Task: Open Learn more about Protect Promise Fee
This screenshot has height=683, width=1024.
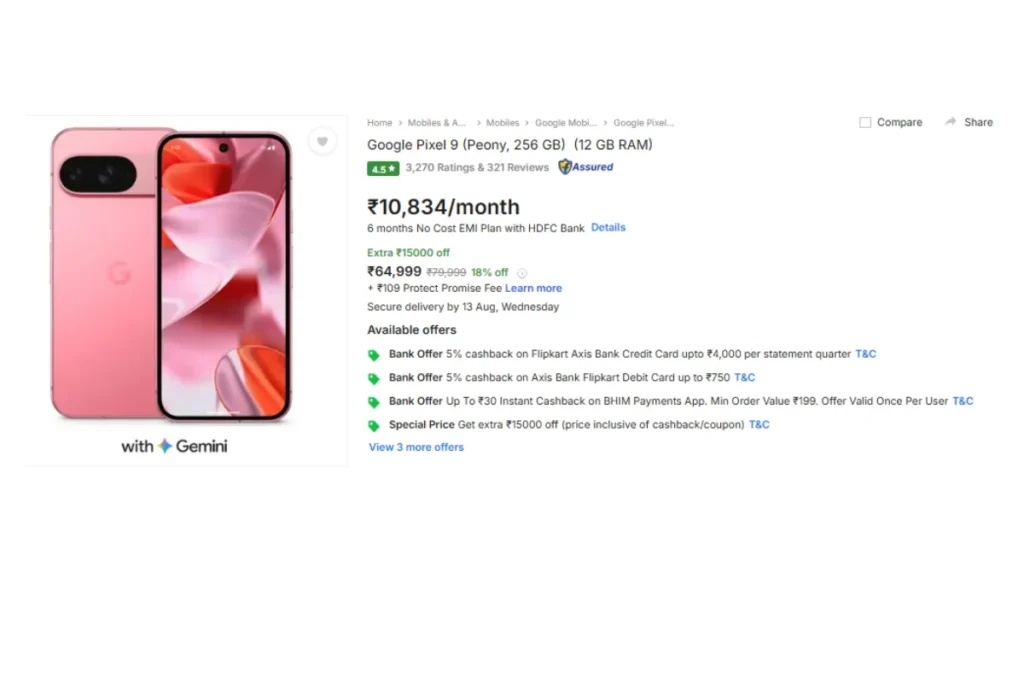Action: tap(533, 288)
